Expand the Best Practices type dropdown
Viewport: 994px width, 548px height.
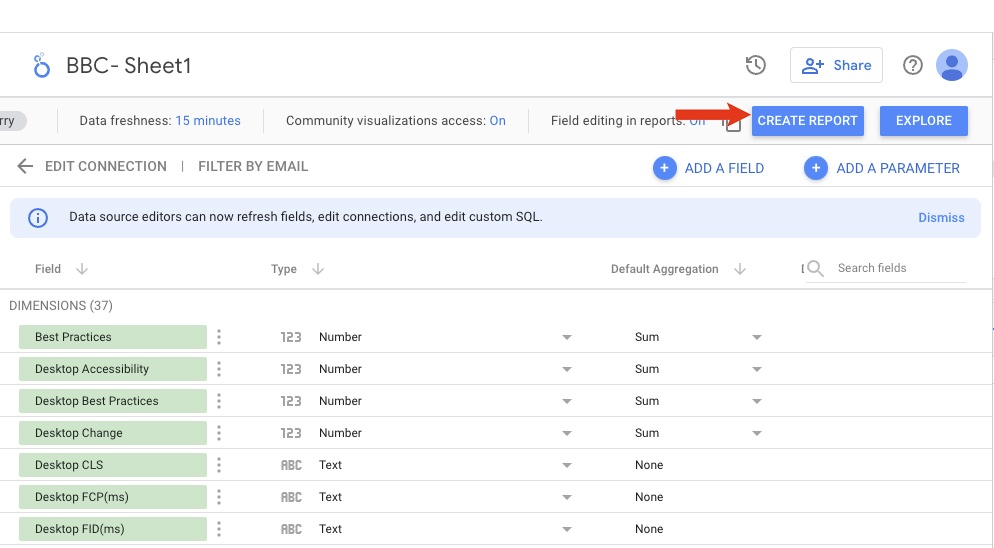click(567, 337)
